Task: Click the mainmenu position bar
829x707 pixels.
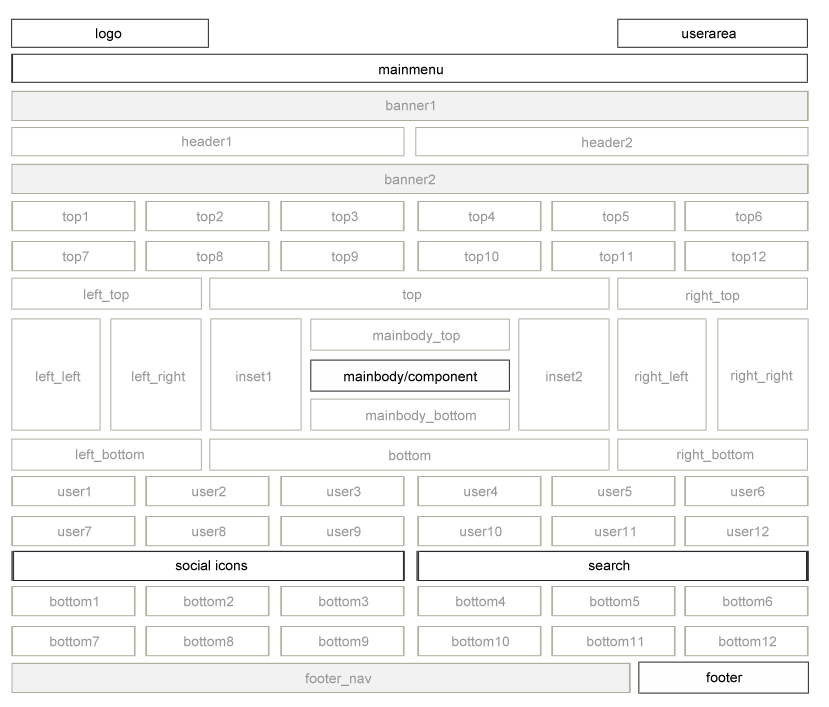Action: (x=410, y=68)
